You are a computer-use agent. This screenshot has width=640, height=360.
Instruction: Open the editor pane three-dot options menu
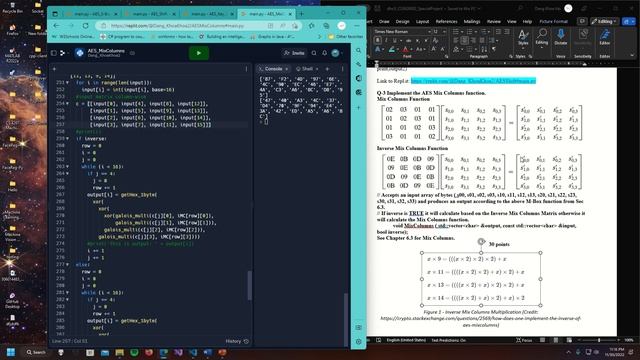point(246,69)
